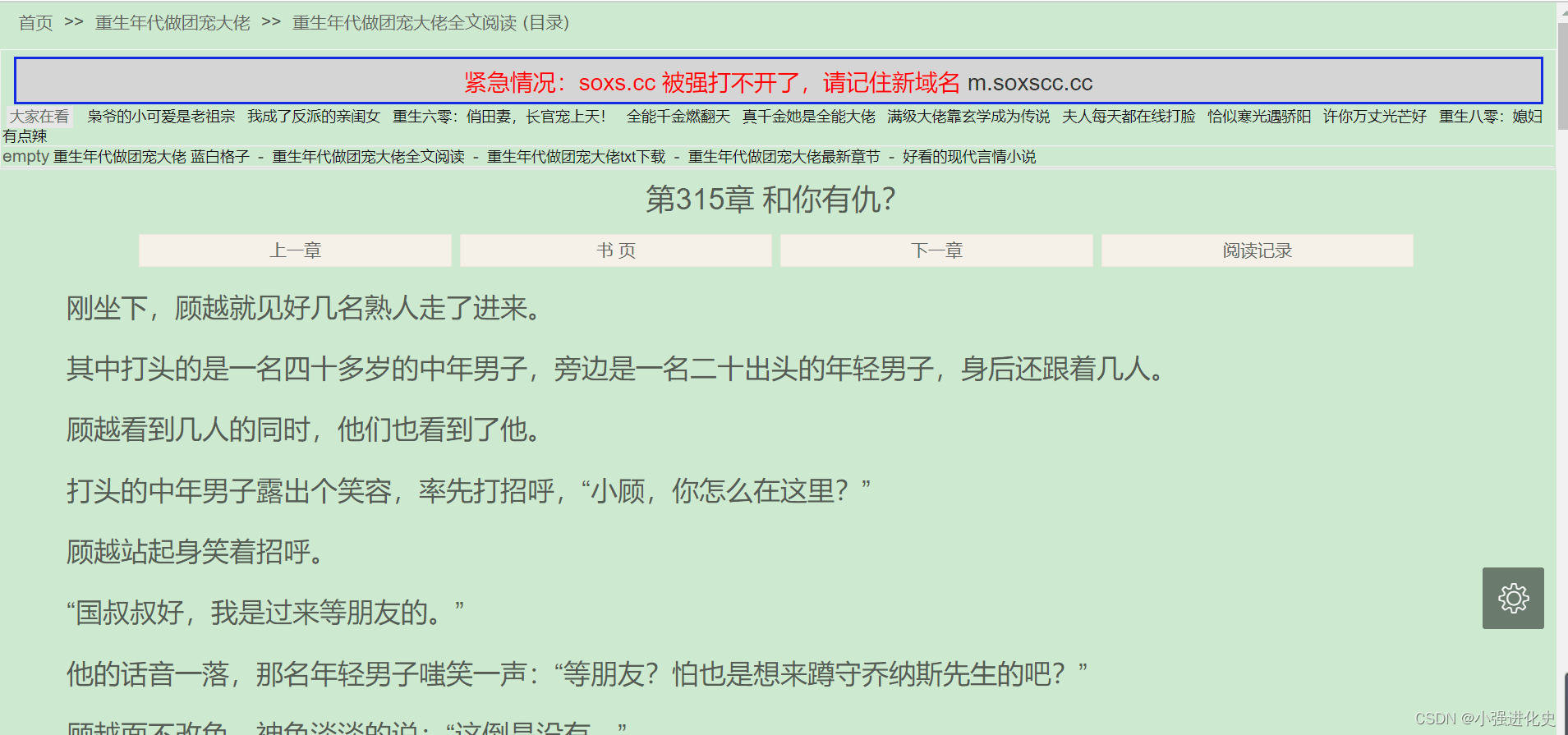Click the keyword 重生年代做团宠大佬txt下载
1568x735 pixels.
[x=577, y=156]
